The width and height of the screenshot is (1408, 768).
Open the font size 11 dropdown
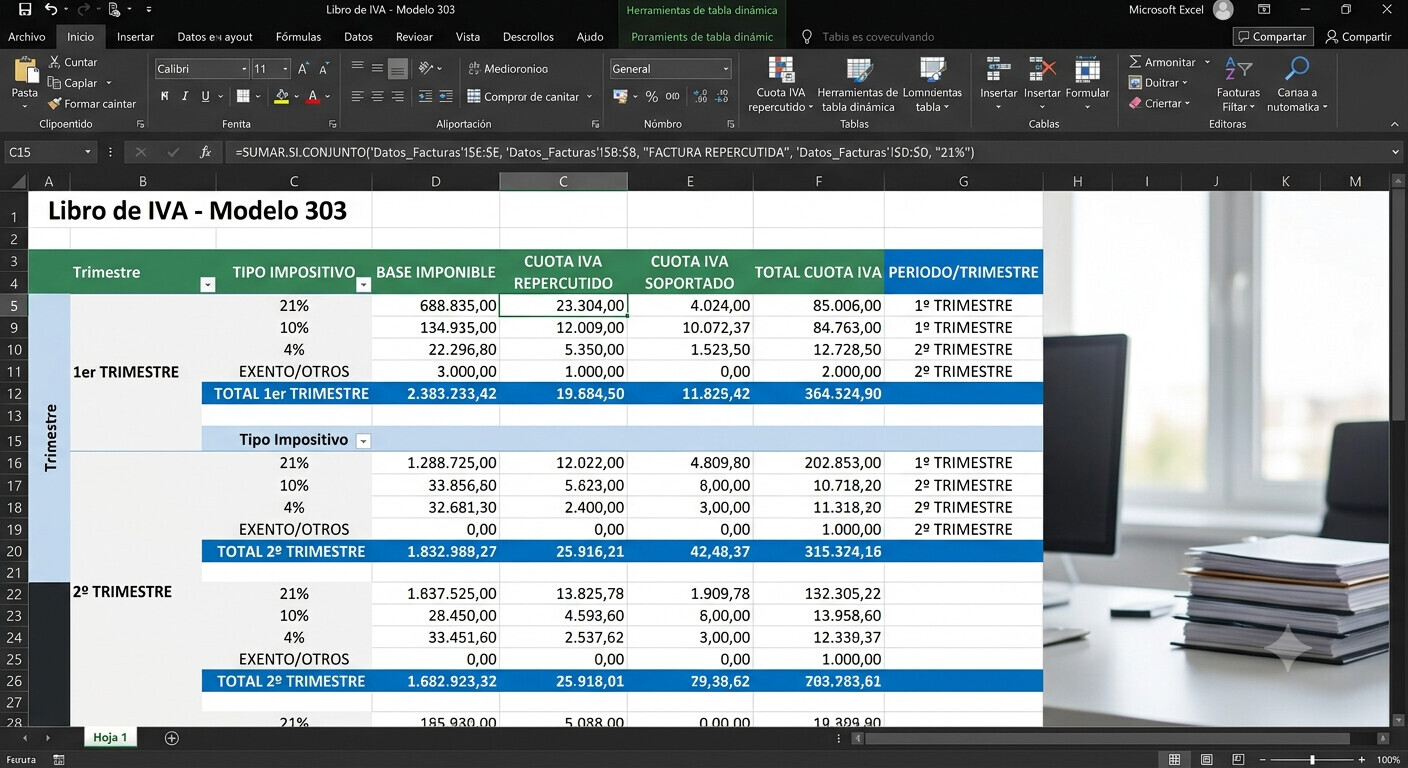[285, 69]
